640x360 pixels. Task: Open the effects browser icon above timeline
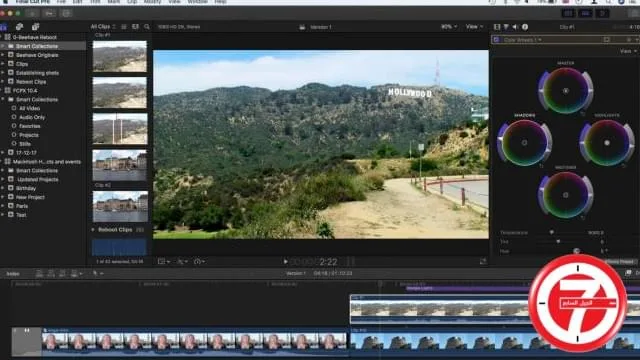point(628,273)
